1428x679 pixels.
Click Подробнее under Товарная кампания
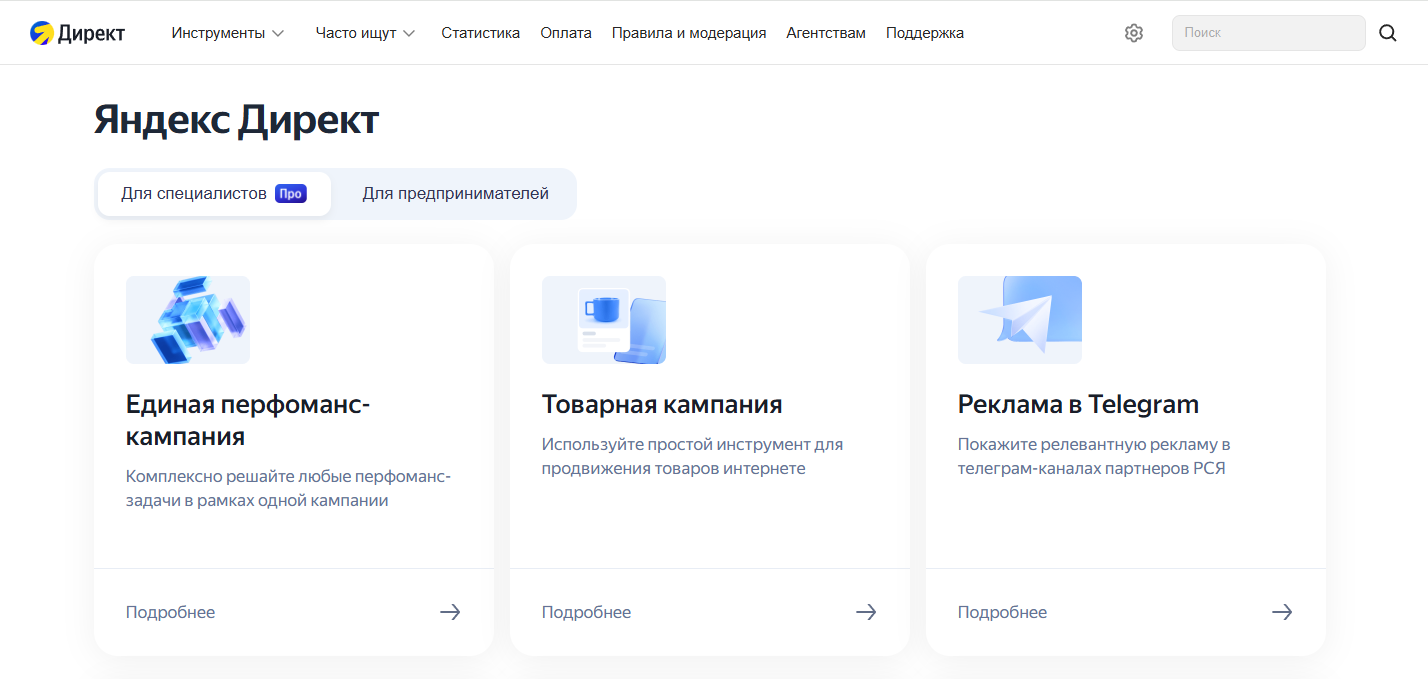pos(586,612)
